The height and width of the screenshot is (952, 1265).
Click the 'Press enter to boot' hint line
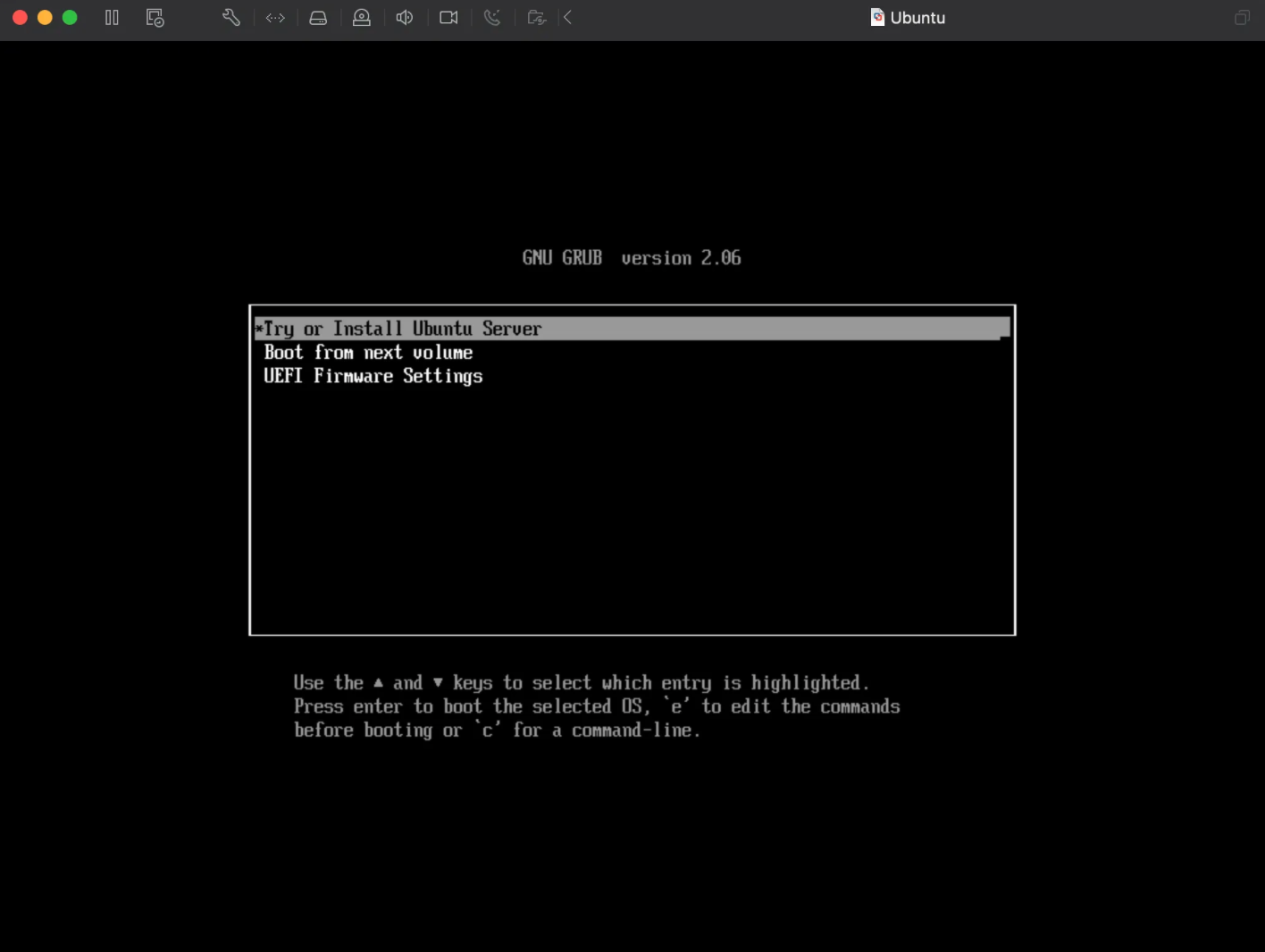597,706
